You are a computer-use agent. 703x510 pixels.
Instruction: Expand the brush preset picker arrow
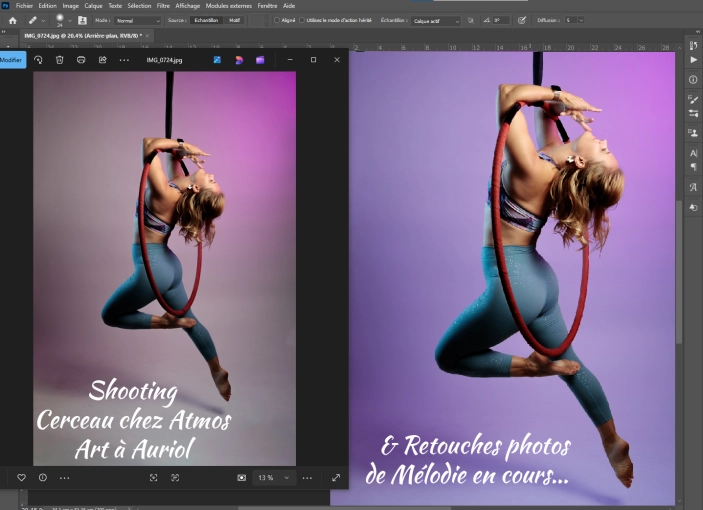coord(69,21)
